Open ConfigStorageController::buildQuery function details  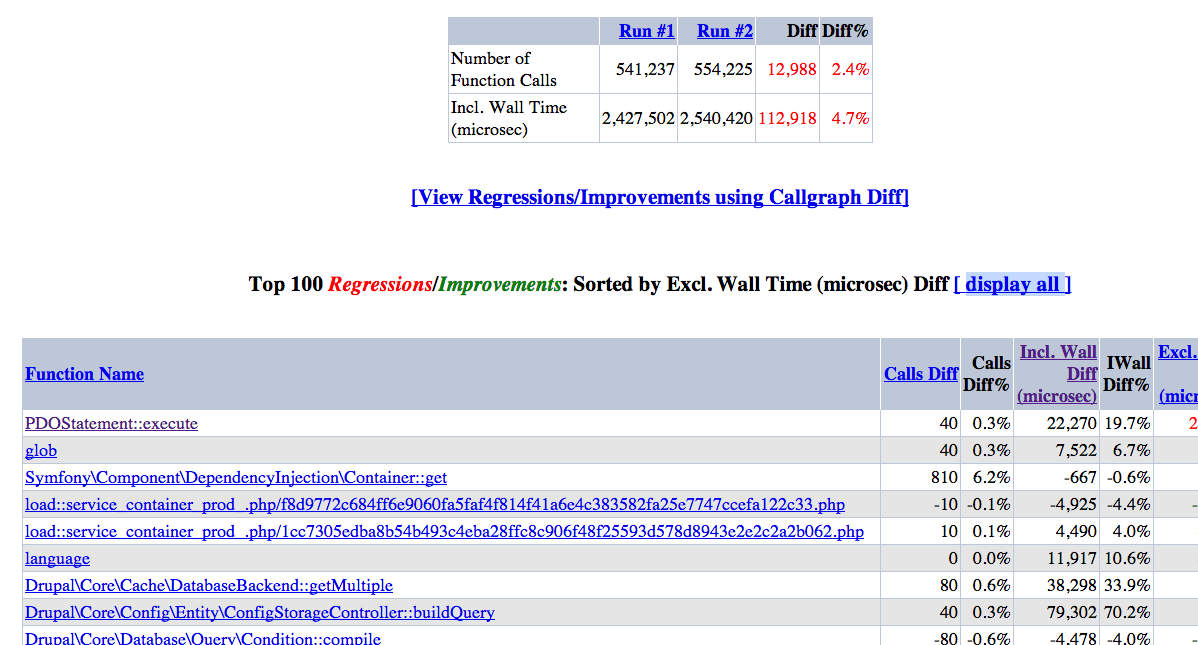tap(259, 612)
